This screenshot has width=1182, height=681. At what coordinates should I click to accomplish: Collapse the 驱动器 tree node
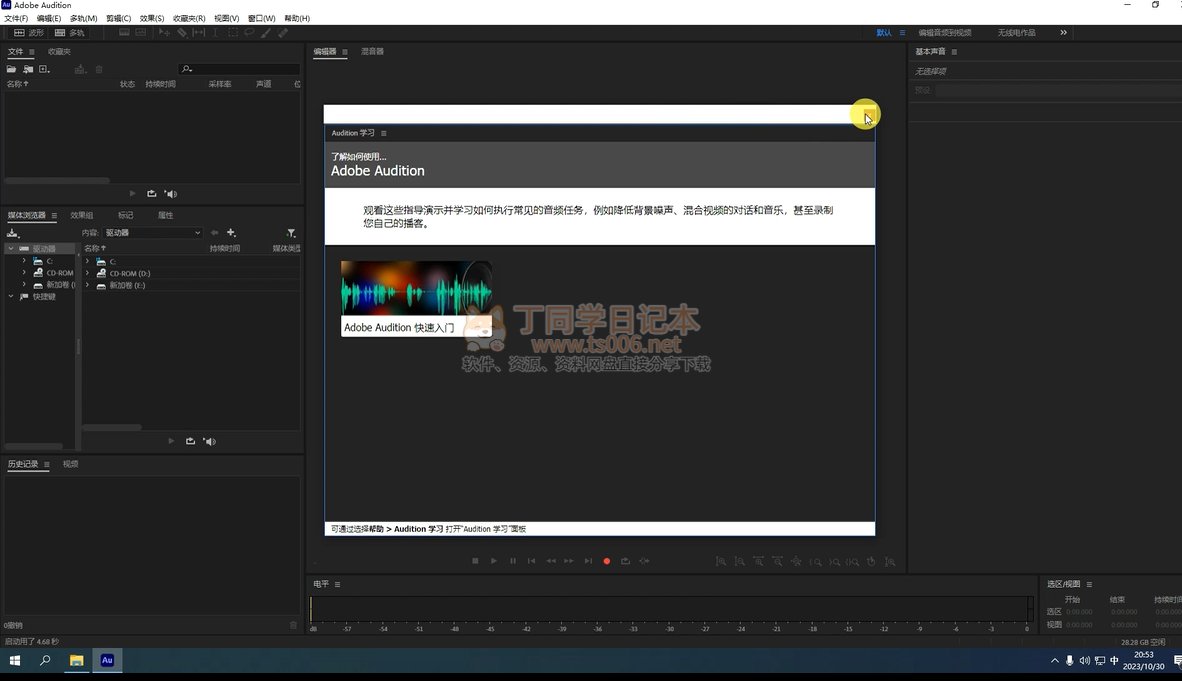(x=11, y=249)
